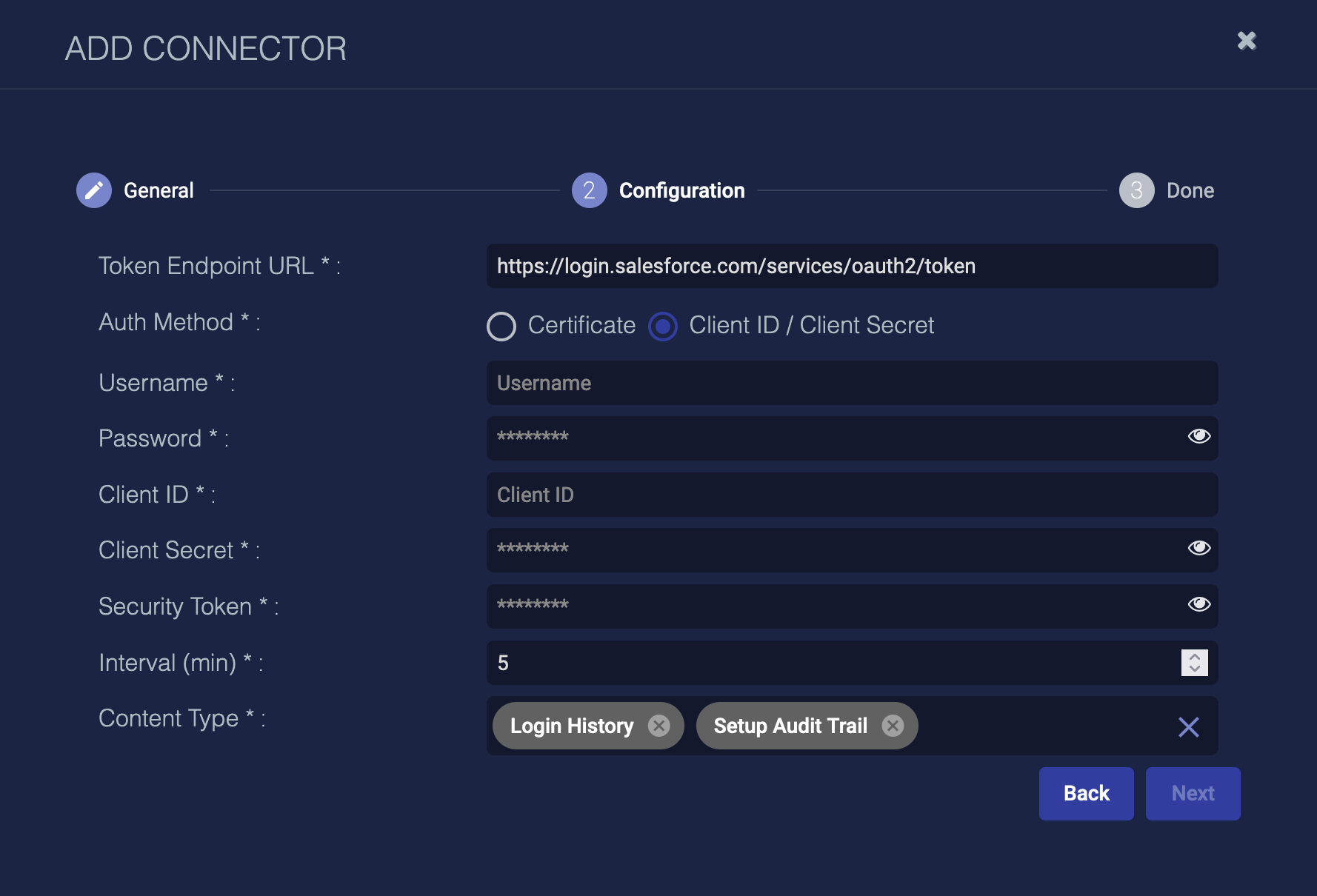Decrease the Interval minutes value
Screen dimensions: 1317x896
pyautogui.click(x=1194, y=669)
